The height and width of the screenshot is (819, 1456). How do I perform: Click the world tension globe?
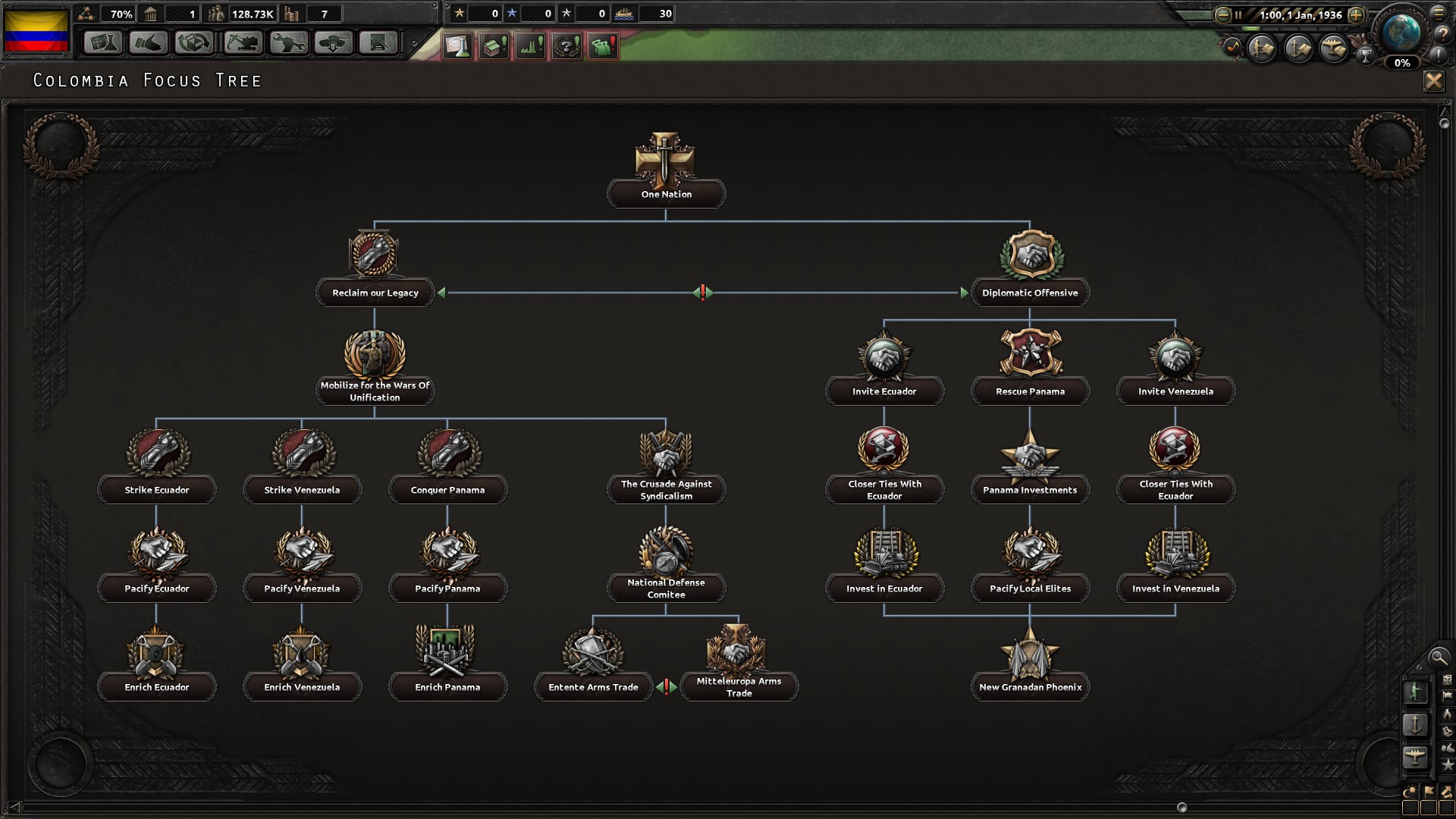(x=1401, y=33)
